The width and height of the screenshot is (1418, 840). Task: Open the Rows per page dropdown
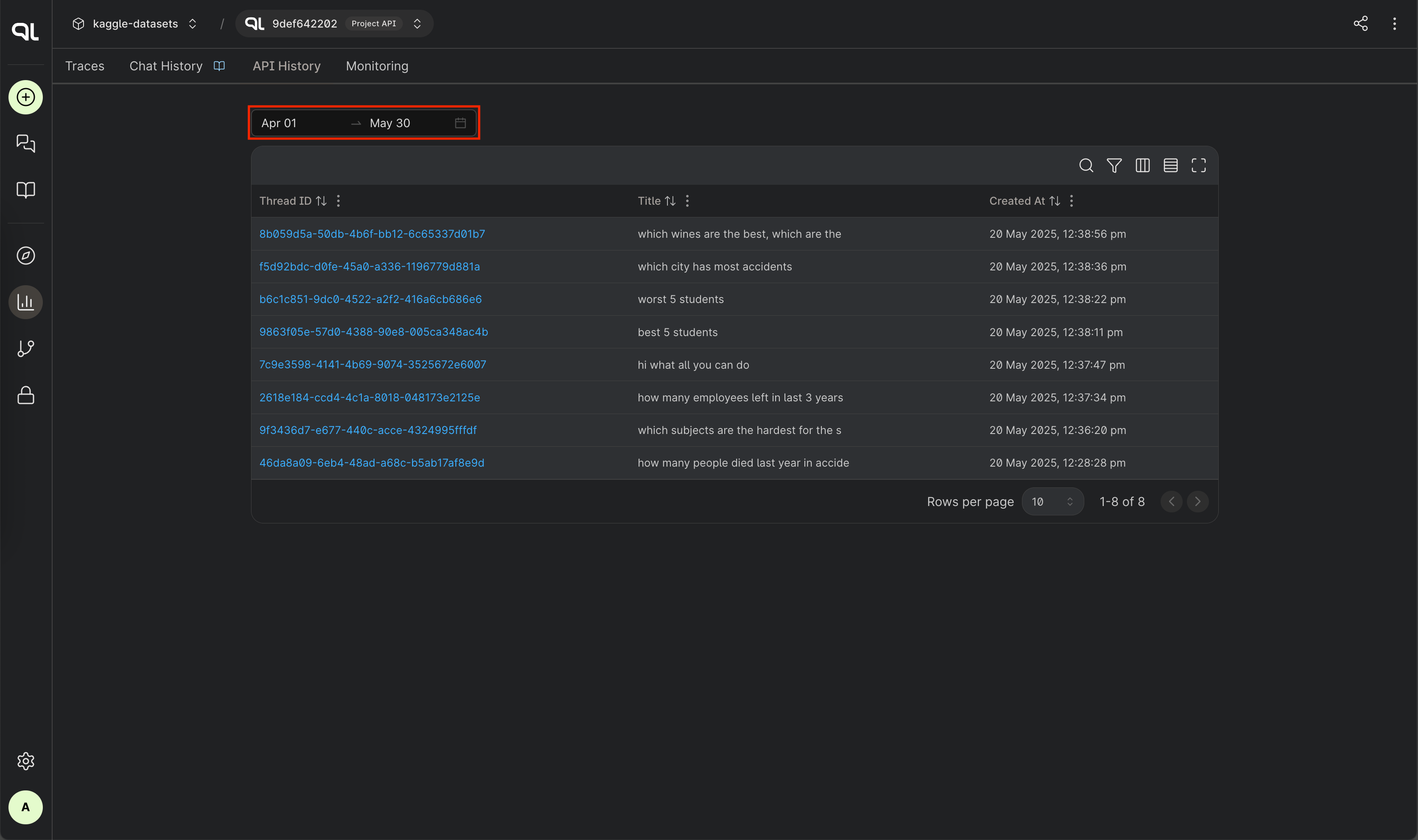click(1053, 501)
